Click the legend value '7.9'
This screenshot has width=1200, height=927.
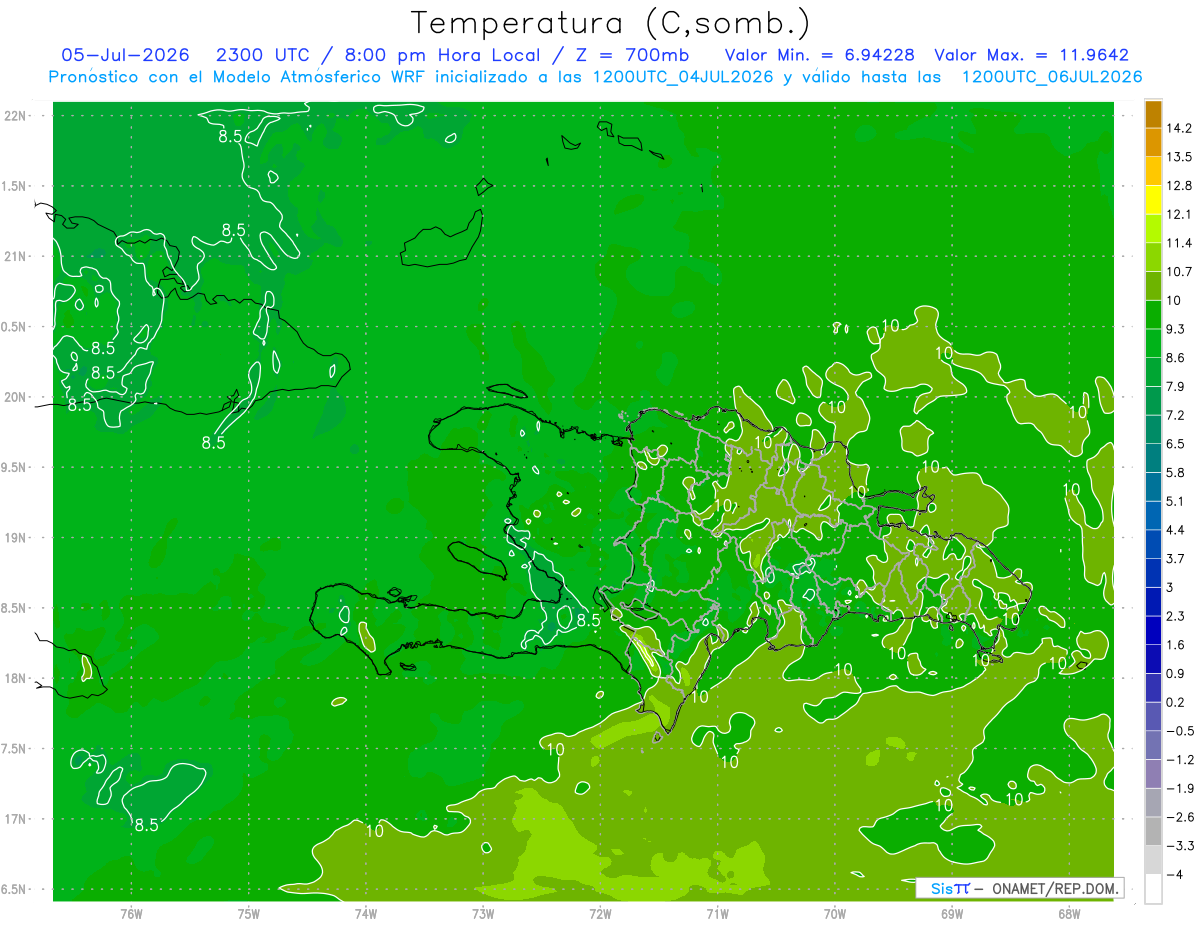(x=1176, y=386)
